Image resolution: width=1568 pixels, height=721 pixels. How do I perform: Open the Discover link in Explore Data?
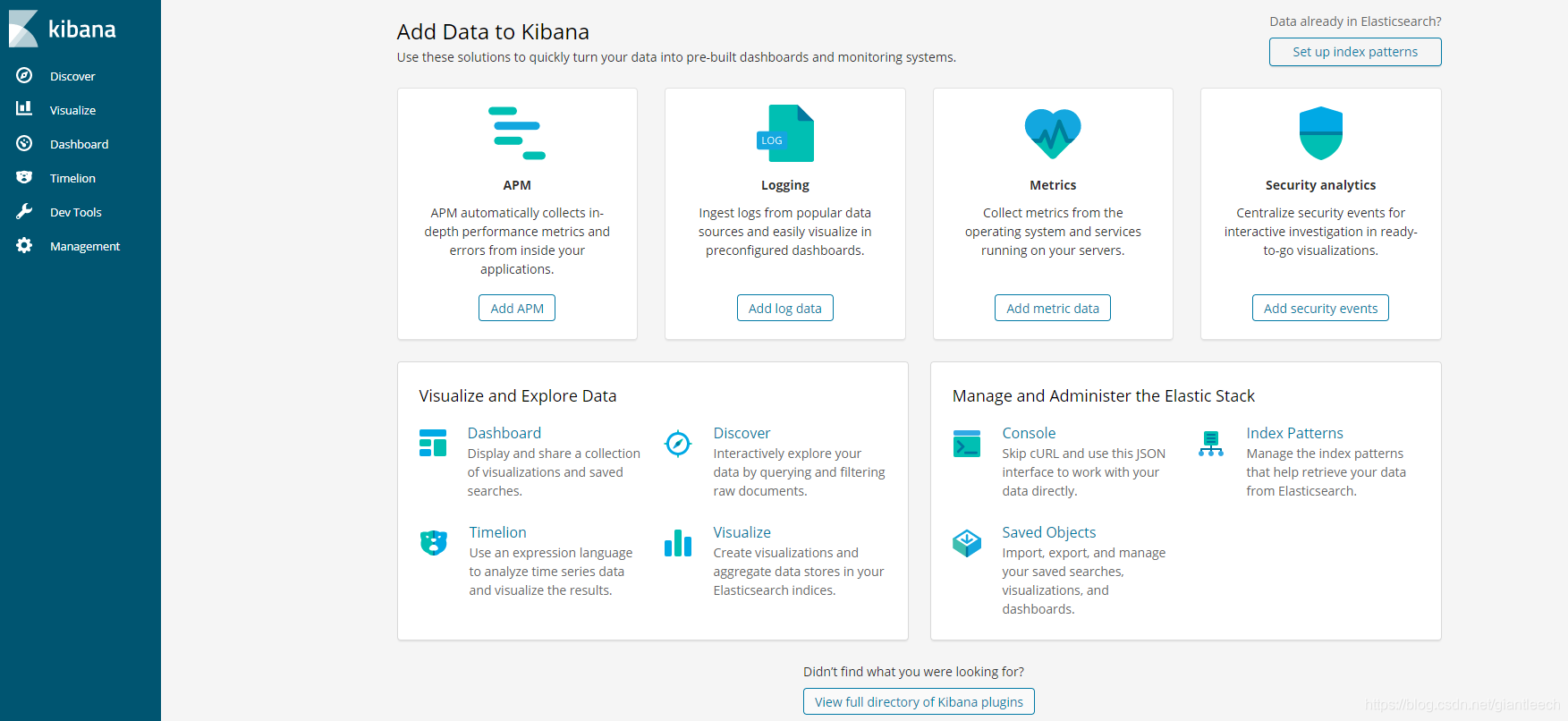pyautogui.click(x=742, y=433)
